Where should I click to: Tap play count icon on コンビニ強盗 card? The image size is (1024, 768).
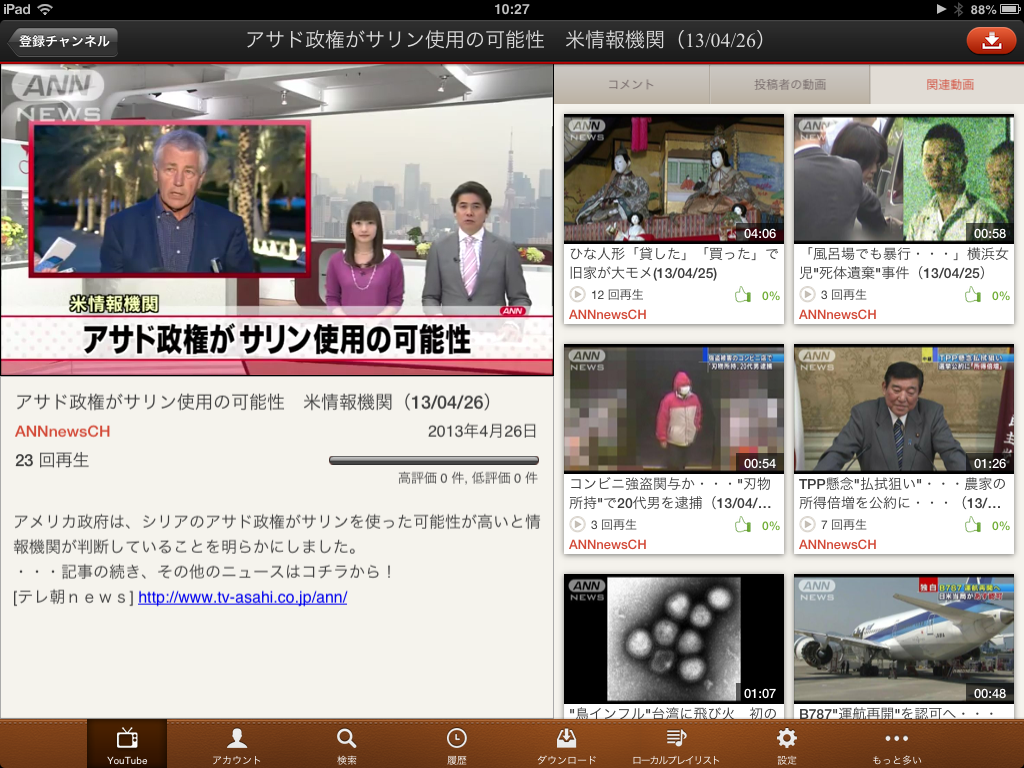tap(577, 524)
